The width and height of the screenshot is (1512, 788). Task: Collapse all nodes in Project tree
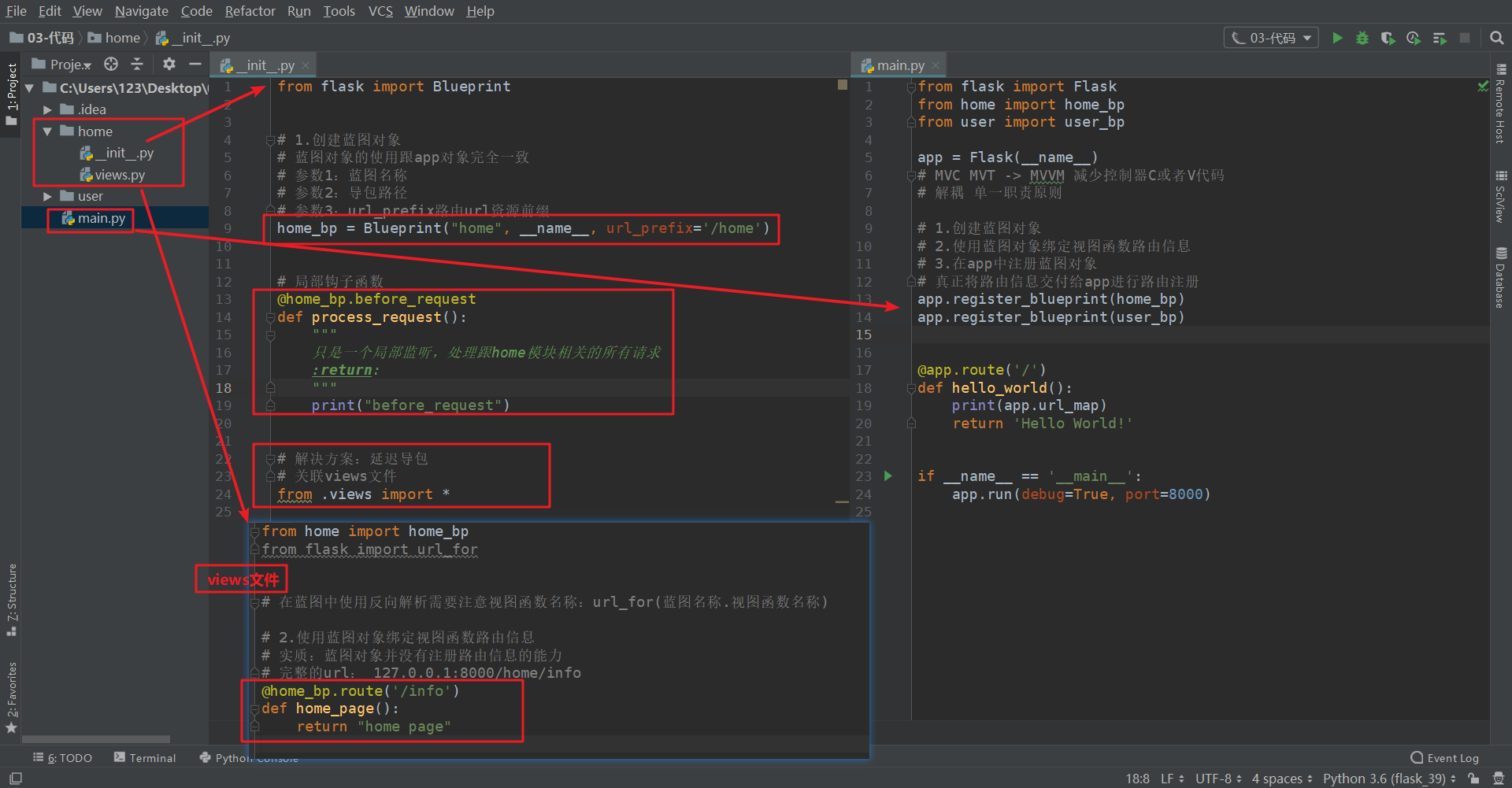tap(137, 64)
